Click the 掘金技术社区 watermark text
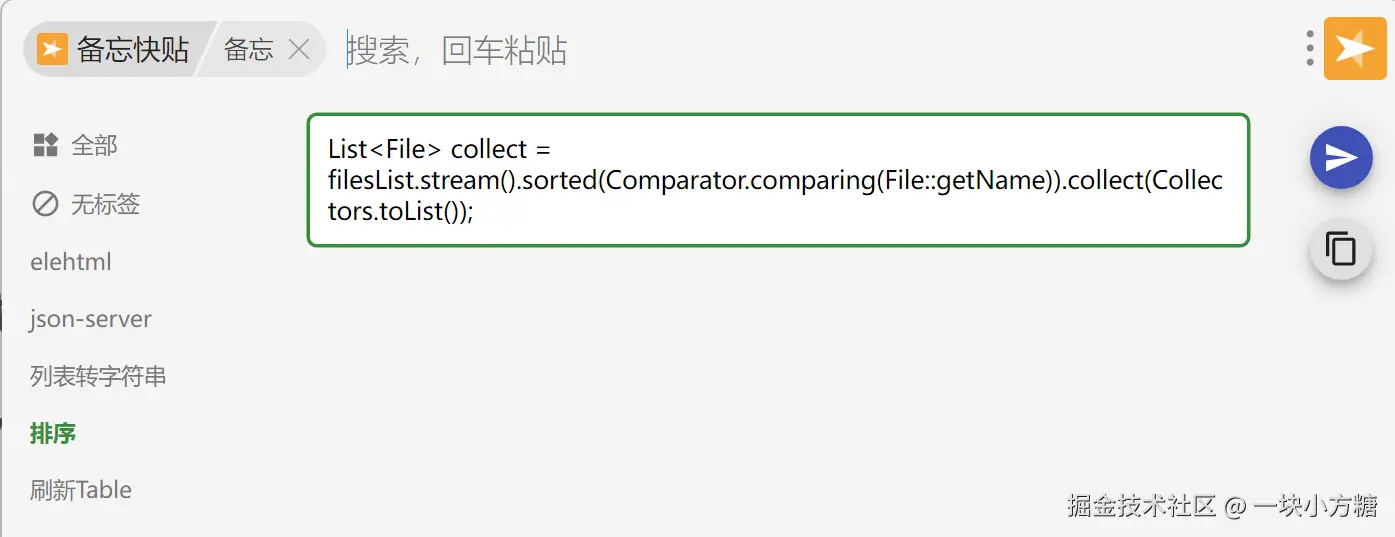Screen dimensions: 1395x537 pyautogui.click(x=1141, y=505)
